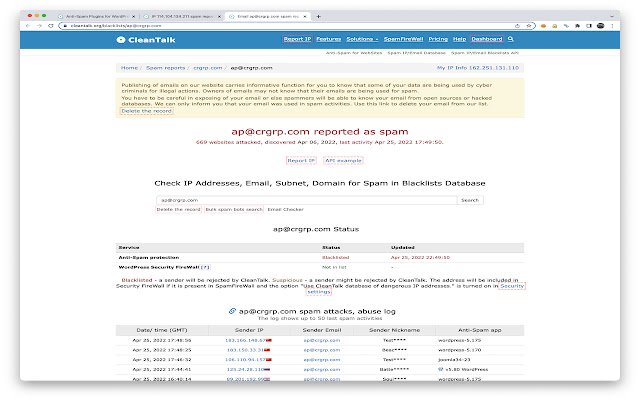Go back with the browser back arrow

coord(28,26)
